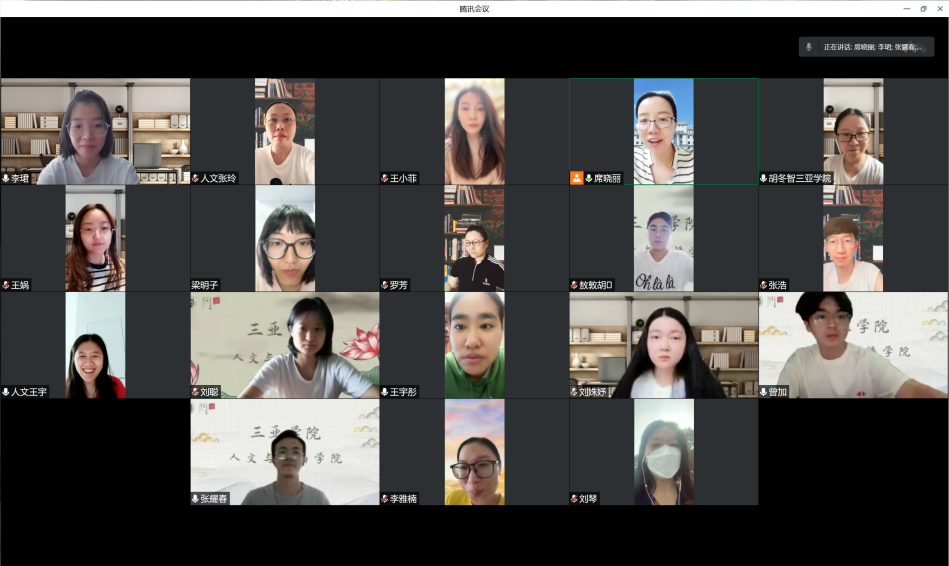Click the microphone icon beside 李珺

[6, 178]
